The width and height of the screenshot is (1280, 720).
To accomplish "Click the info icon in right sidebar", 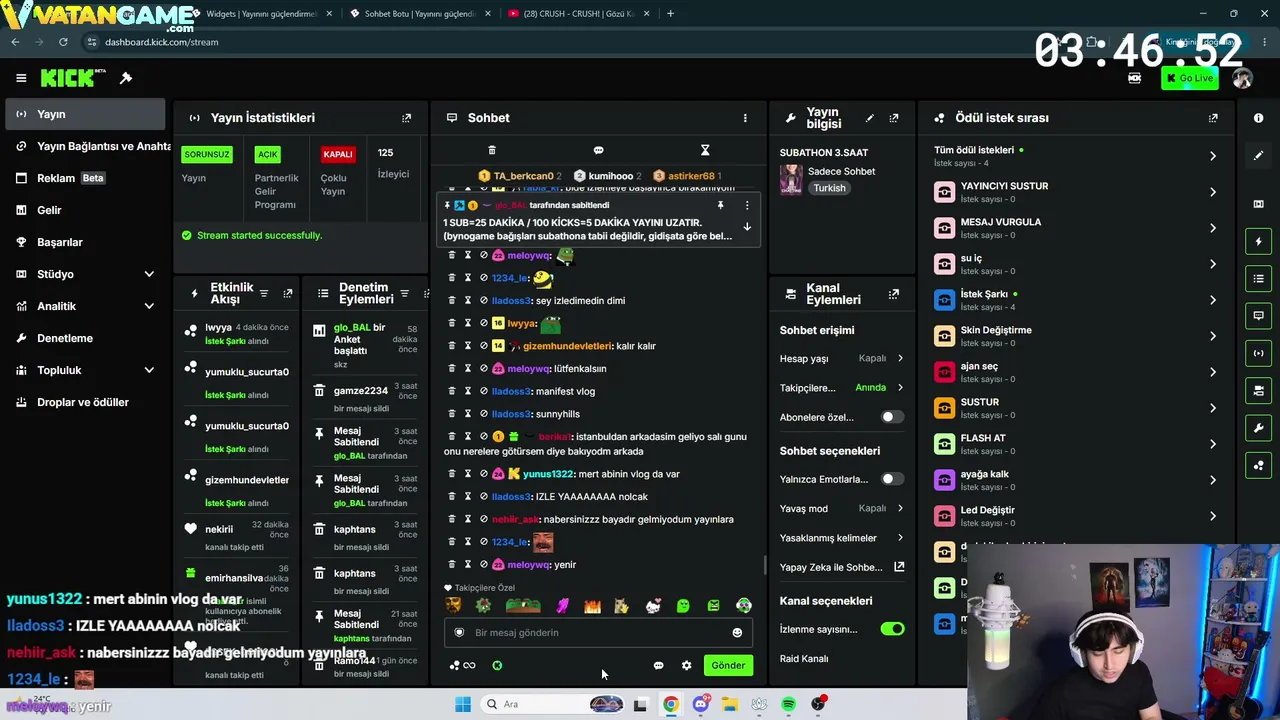I will tap(1258, 118).
